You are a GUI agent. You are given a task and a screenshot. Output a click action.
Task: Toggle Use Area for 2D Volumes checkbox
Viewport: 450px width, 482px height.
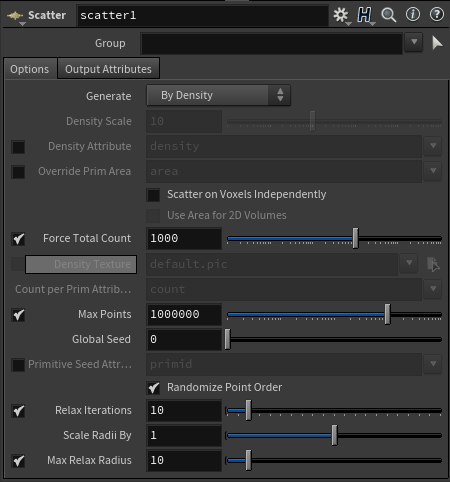153,216
